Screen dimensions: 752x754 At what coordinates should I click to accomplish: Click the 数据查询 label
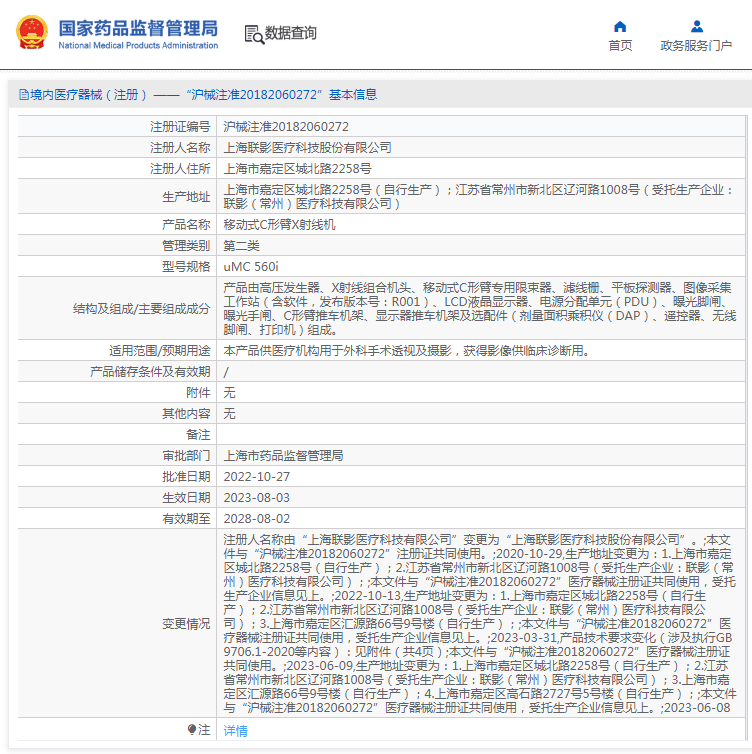click(x=290, y=33)
